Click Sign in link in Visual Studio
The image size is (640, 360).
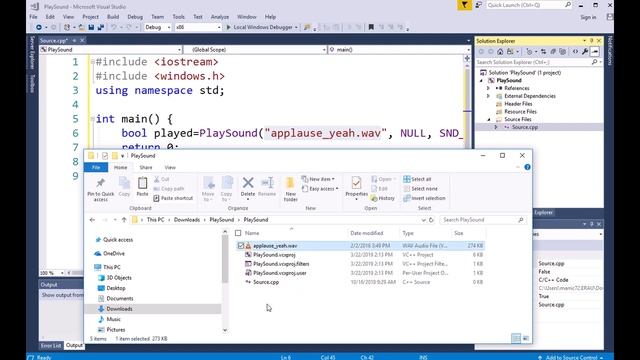(x=588, y=17)
